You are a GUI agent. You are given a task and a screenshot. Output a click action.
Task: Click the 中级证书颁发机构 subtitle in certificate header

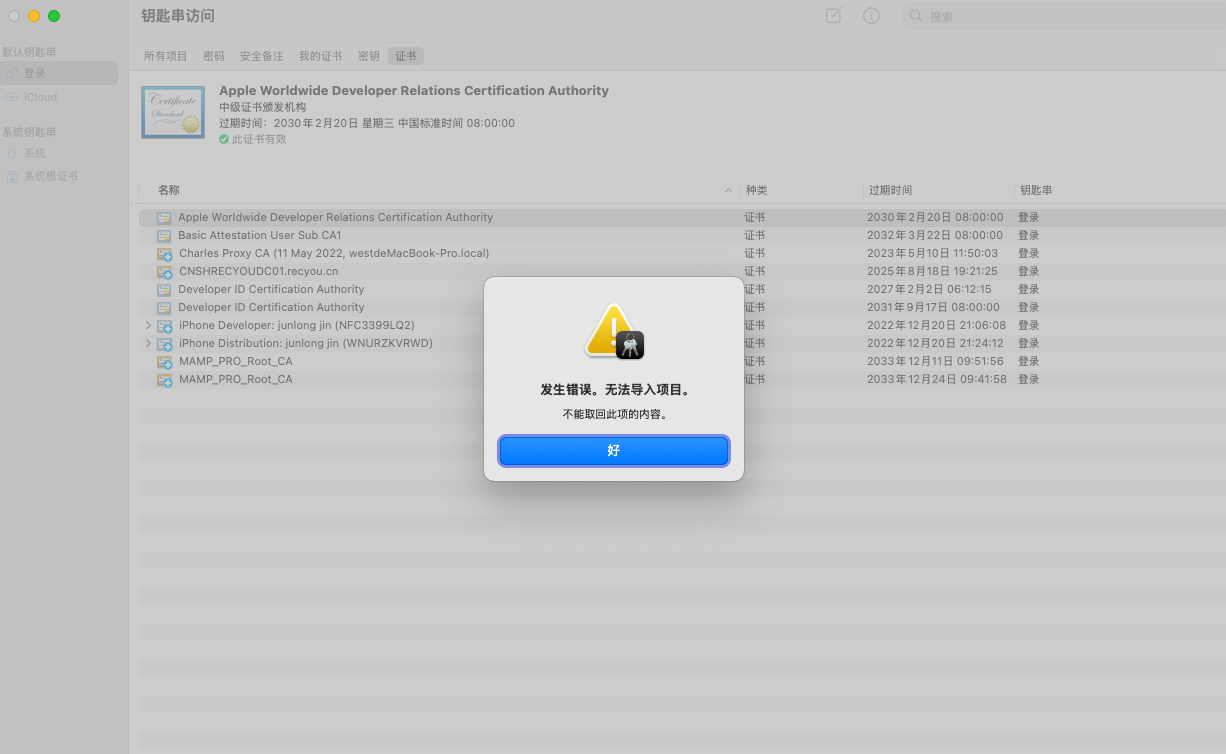[x=262, y=107]
